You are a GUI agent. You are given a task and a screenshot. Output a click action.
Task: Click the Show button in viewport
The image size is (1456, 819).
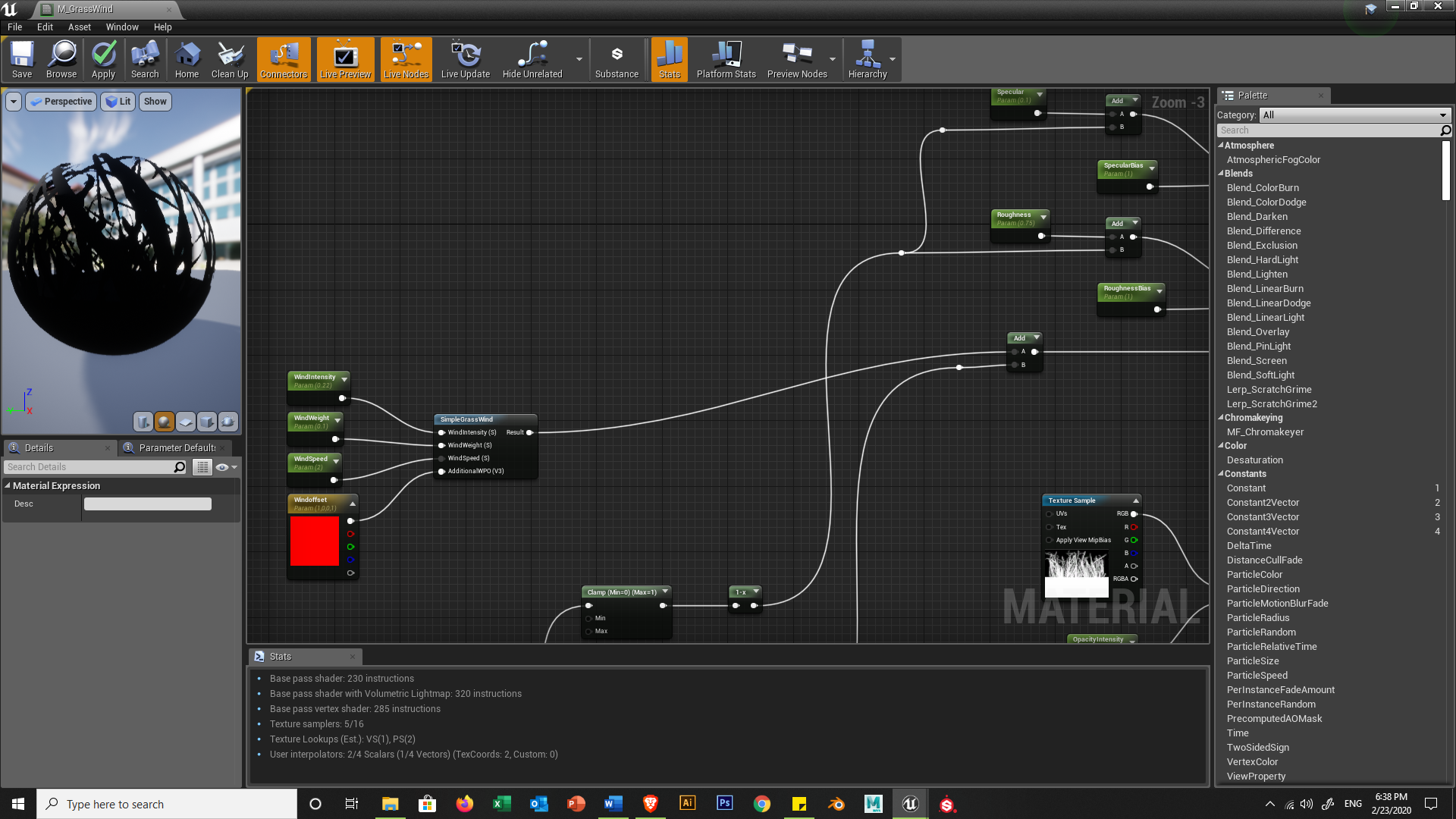coord(155,102)
